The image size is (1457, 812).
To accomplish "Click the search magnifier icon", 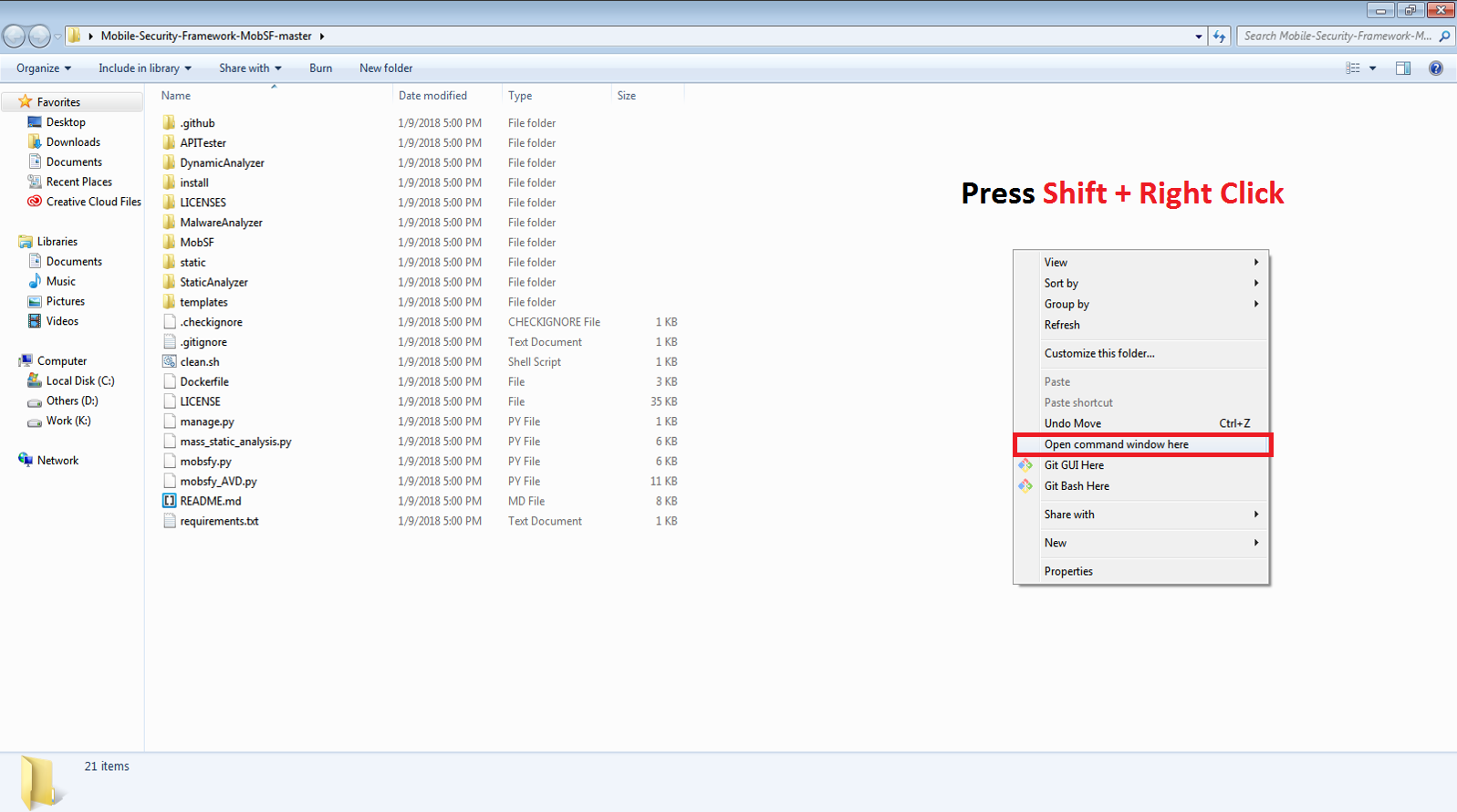I will pyautogui.click(x=1444, y=36).
